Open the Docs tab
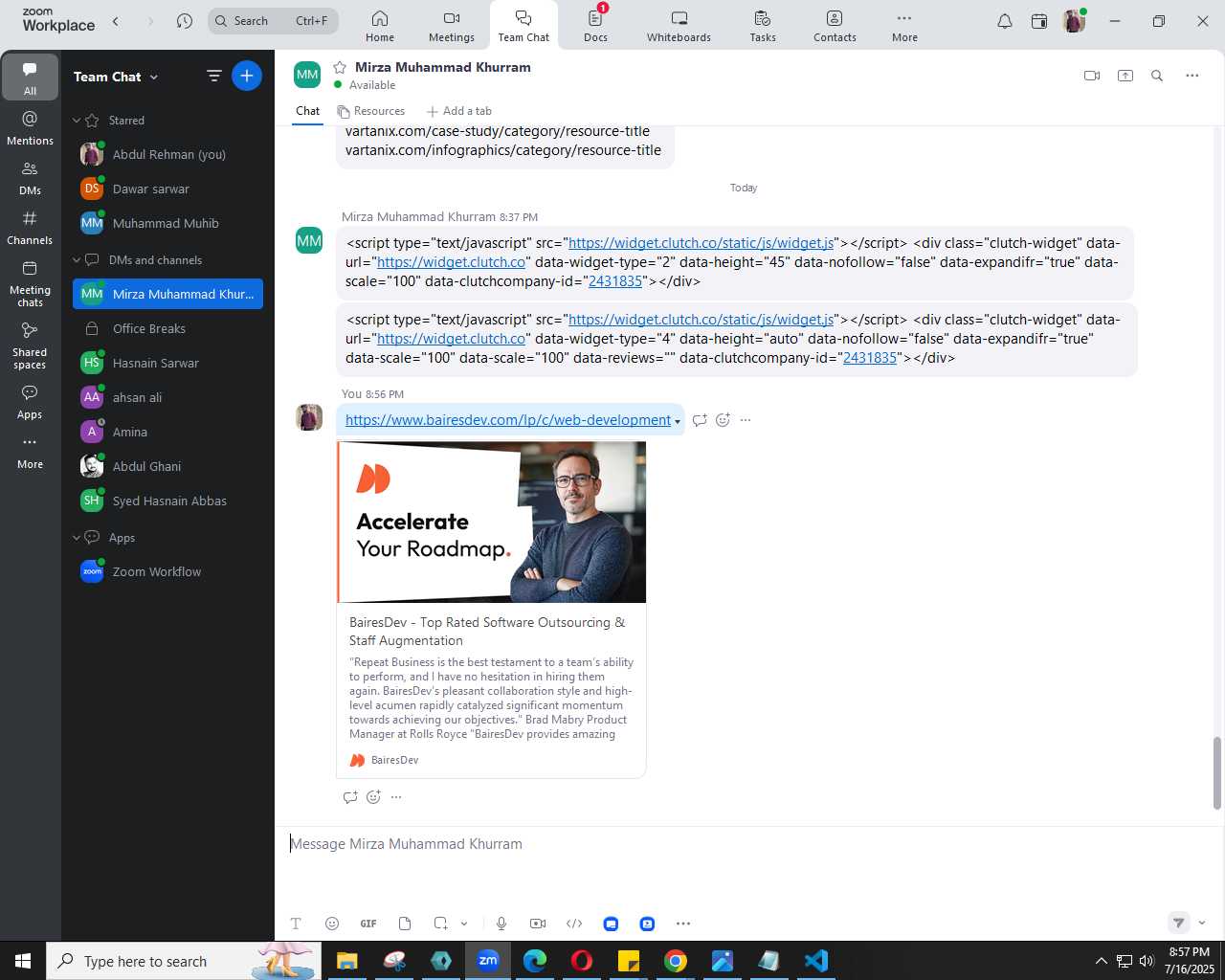This screenshot has width=1225, height=980. point(595,26)
